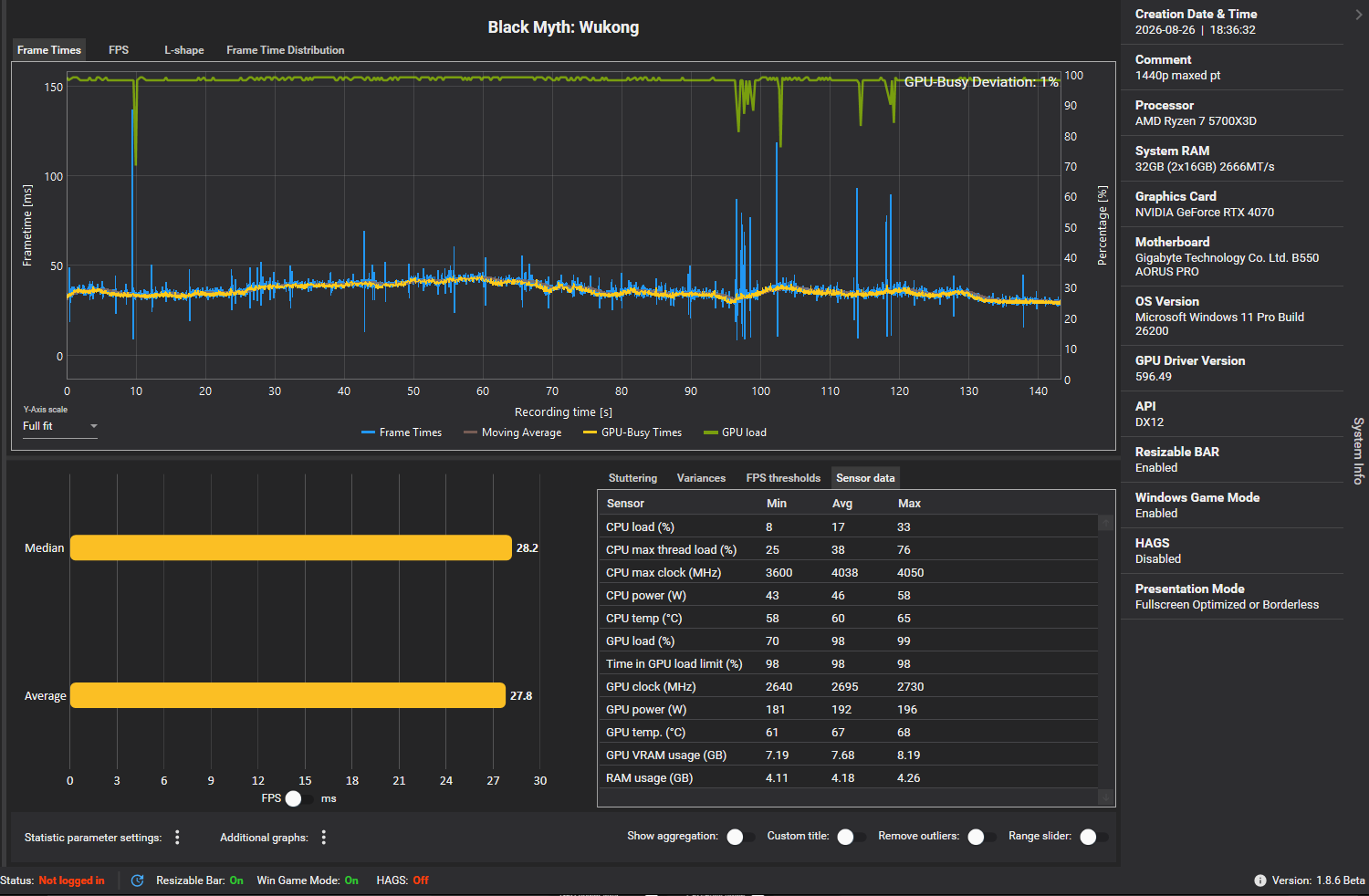The height and width of the screenshot is (896, 1369).
Task: Collapse the System Info panel arrow
Action: pos(1359,15)
